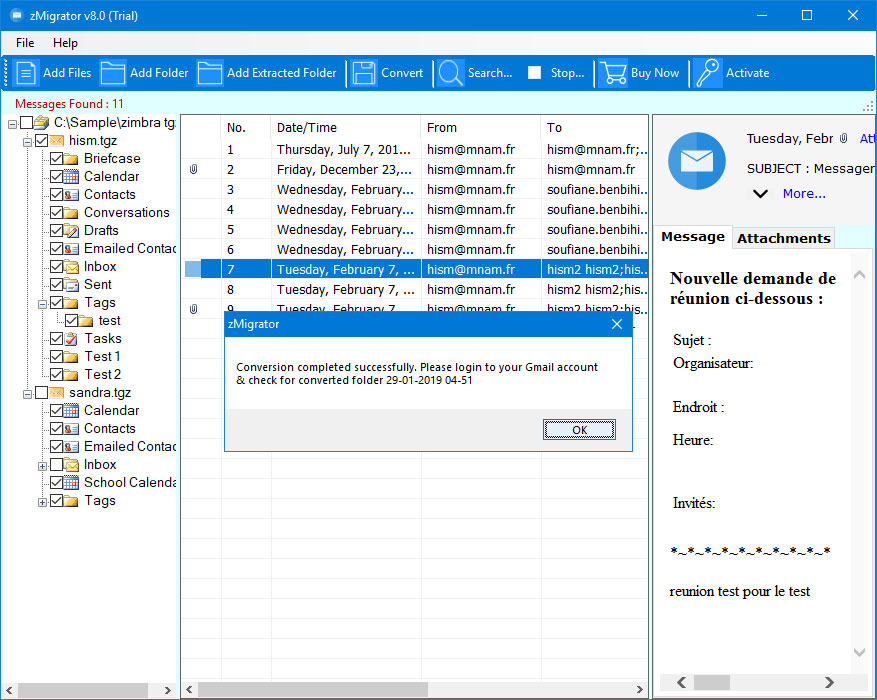Select the Test 2 folder in tree

pyautogui.click(x=102, y=375)
